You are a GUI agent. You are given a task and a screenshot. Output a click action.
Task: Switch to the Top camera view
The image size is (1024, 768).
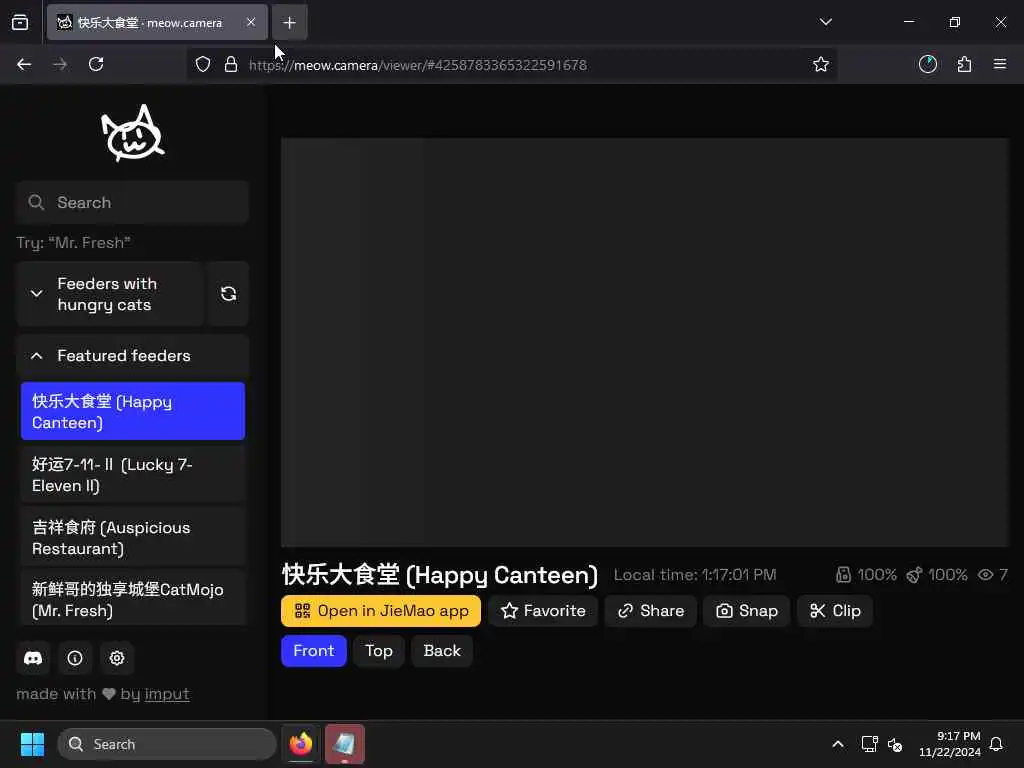click(379, 651)
